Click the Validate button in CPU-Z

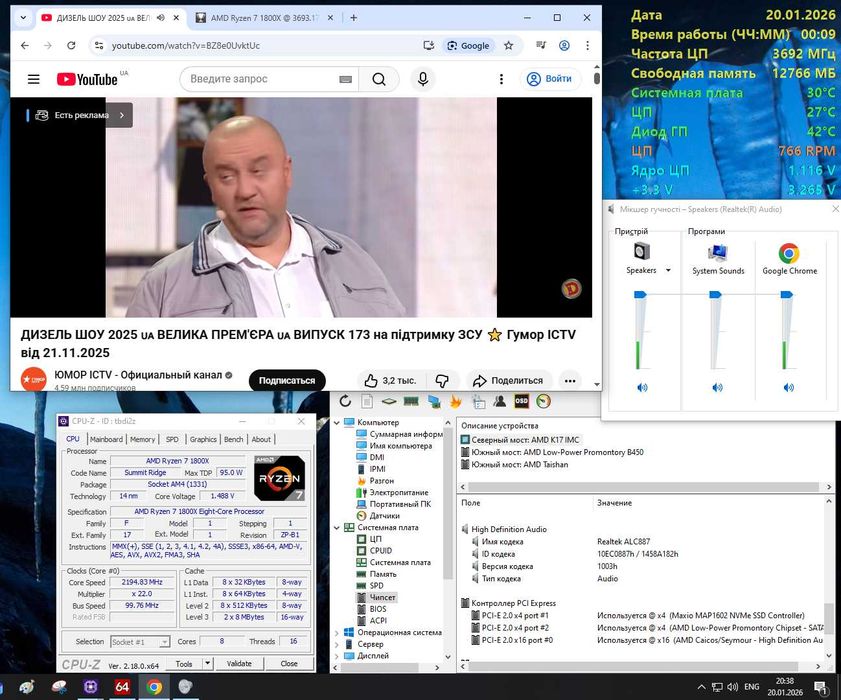coord(239,663)
